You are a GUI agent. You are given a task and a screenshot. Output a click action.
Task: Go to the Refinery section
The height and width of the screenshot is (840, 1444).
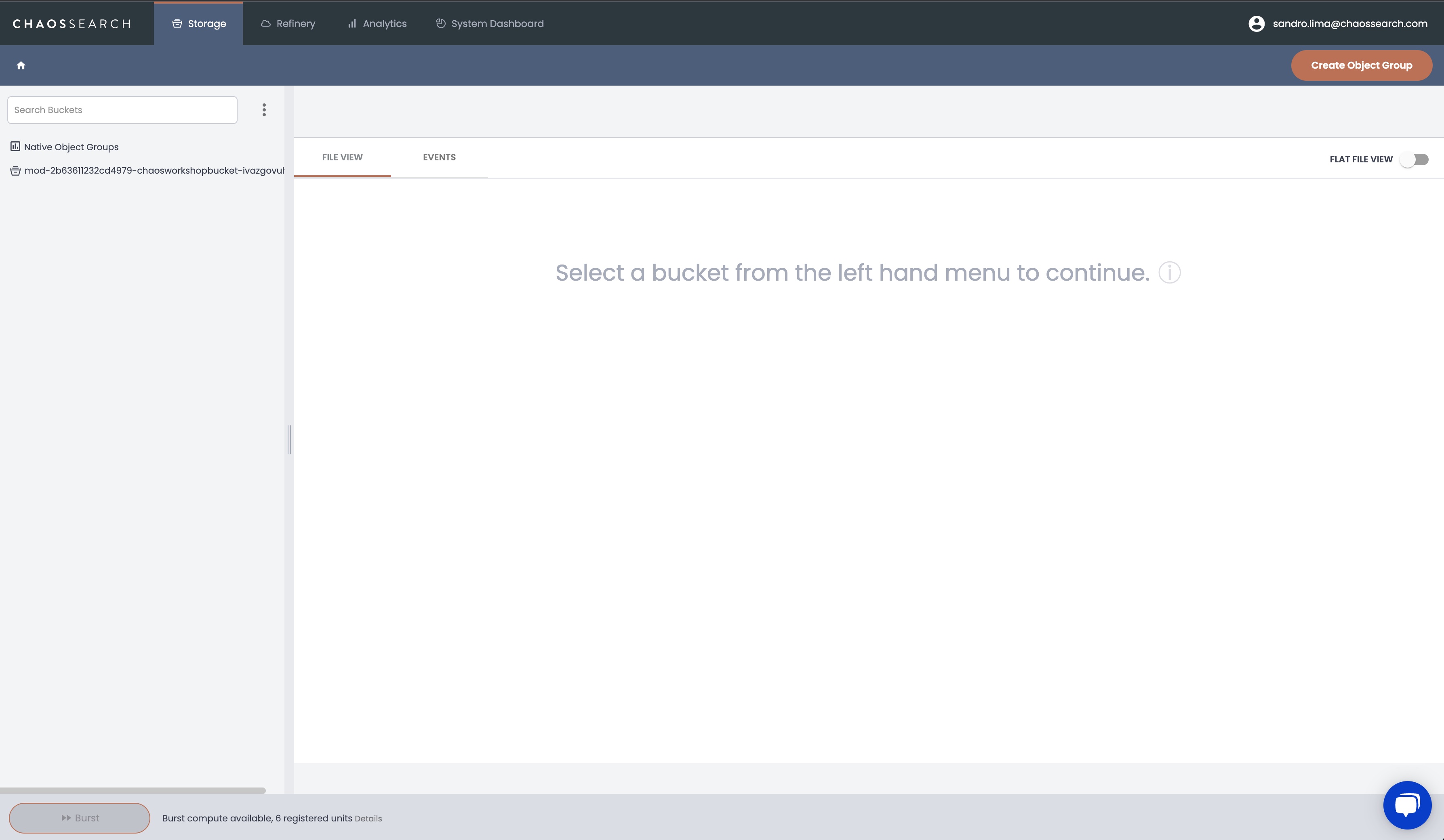[288, 23]
